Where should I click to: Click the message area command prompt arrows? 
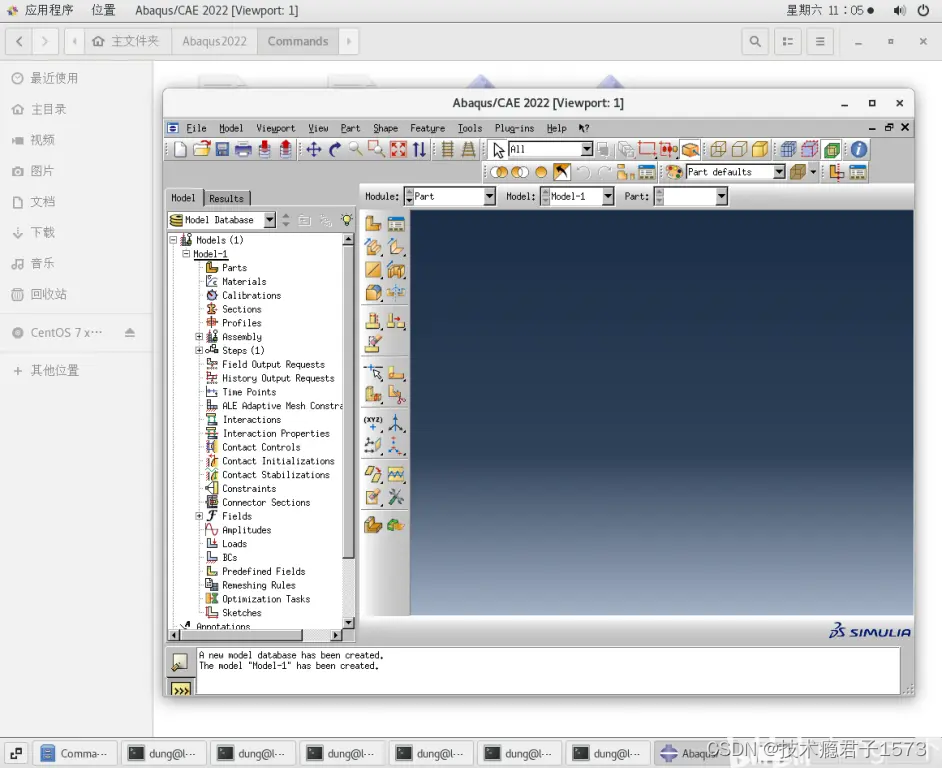[x=181, y=688]
